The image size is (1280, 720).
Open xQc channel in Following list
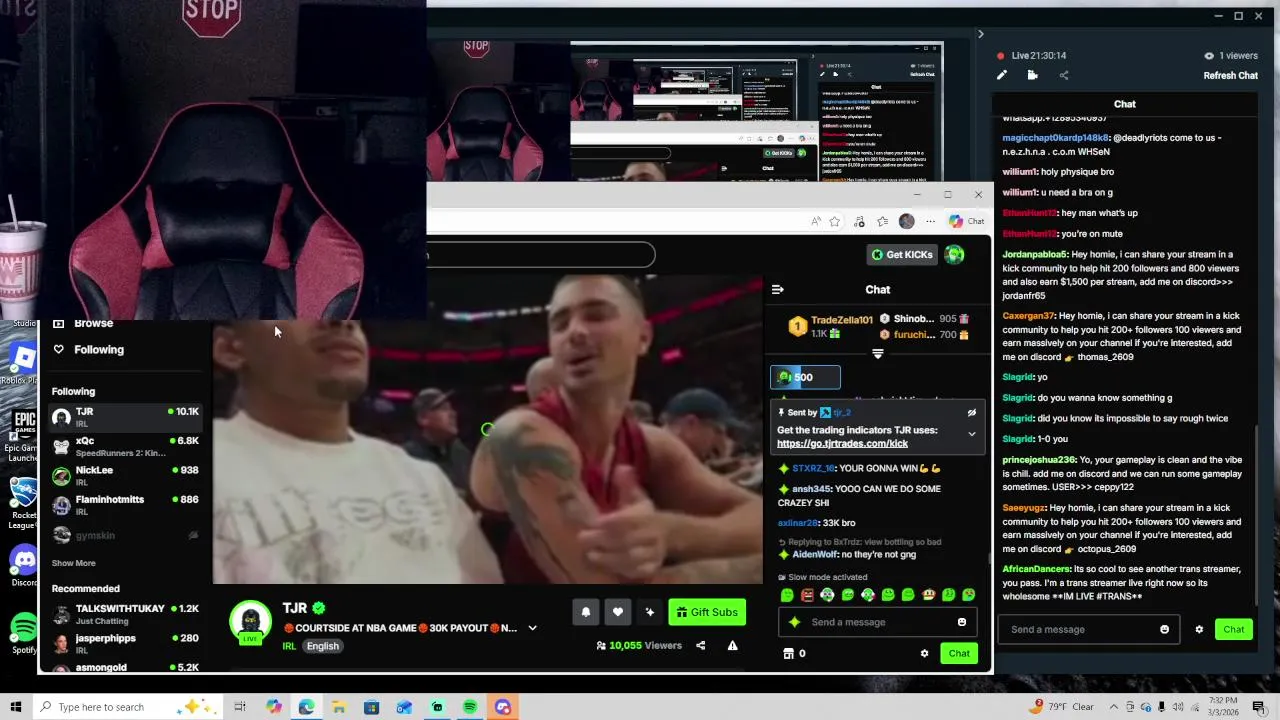pos(125,446)
